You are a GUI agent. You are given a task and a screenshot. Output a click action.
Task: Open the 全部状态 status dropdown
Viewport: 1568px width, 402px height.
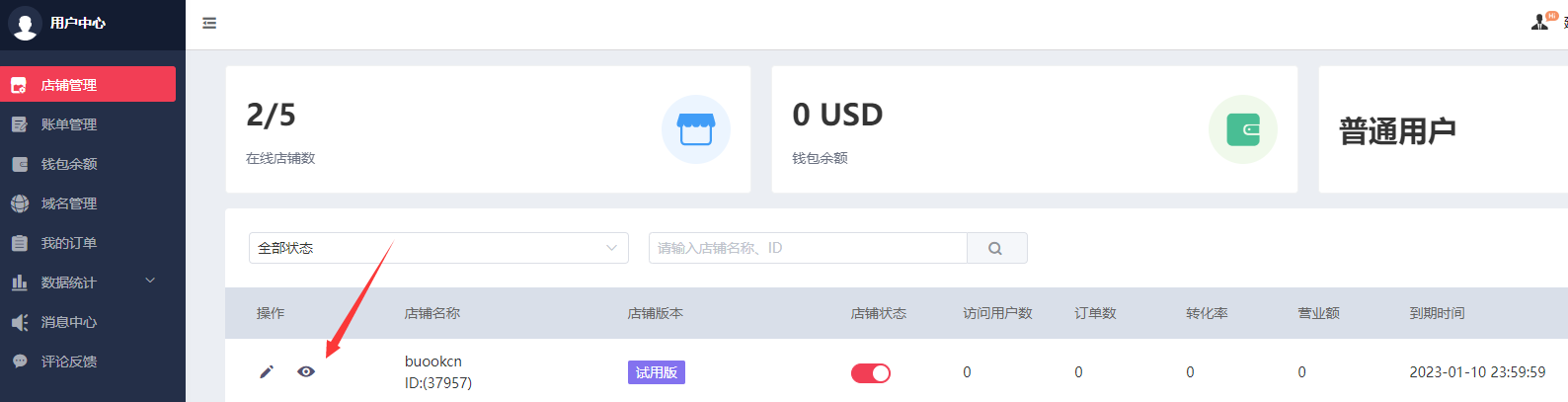coord(437,248)
